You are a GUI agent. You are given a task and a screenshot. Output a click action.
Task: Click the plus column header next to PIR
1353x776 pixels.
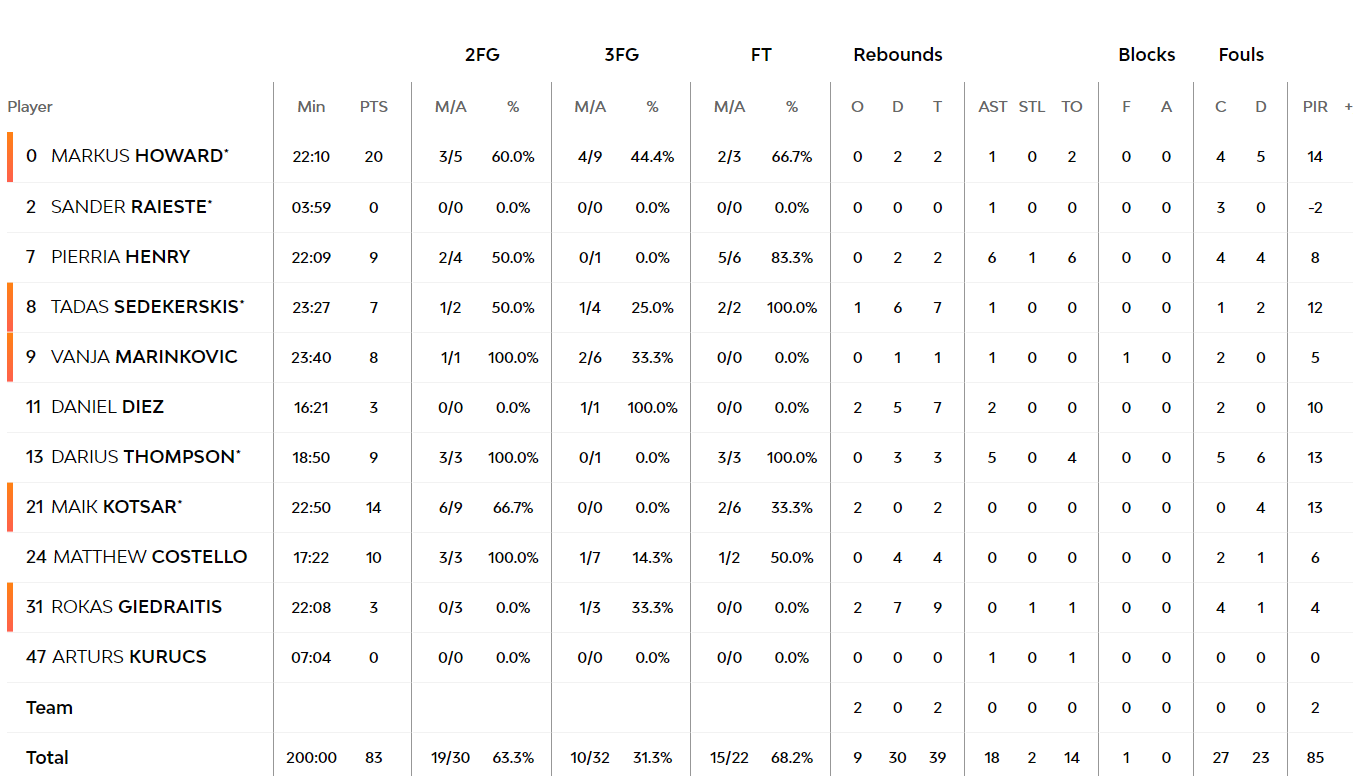[1348, 107]
